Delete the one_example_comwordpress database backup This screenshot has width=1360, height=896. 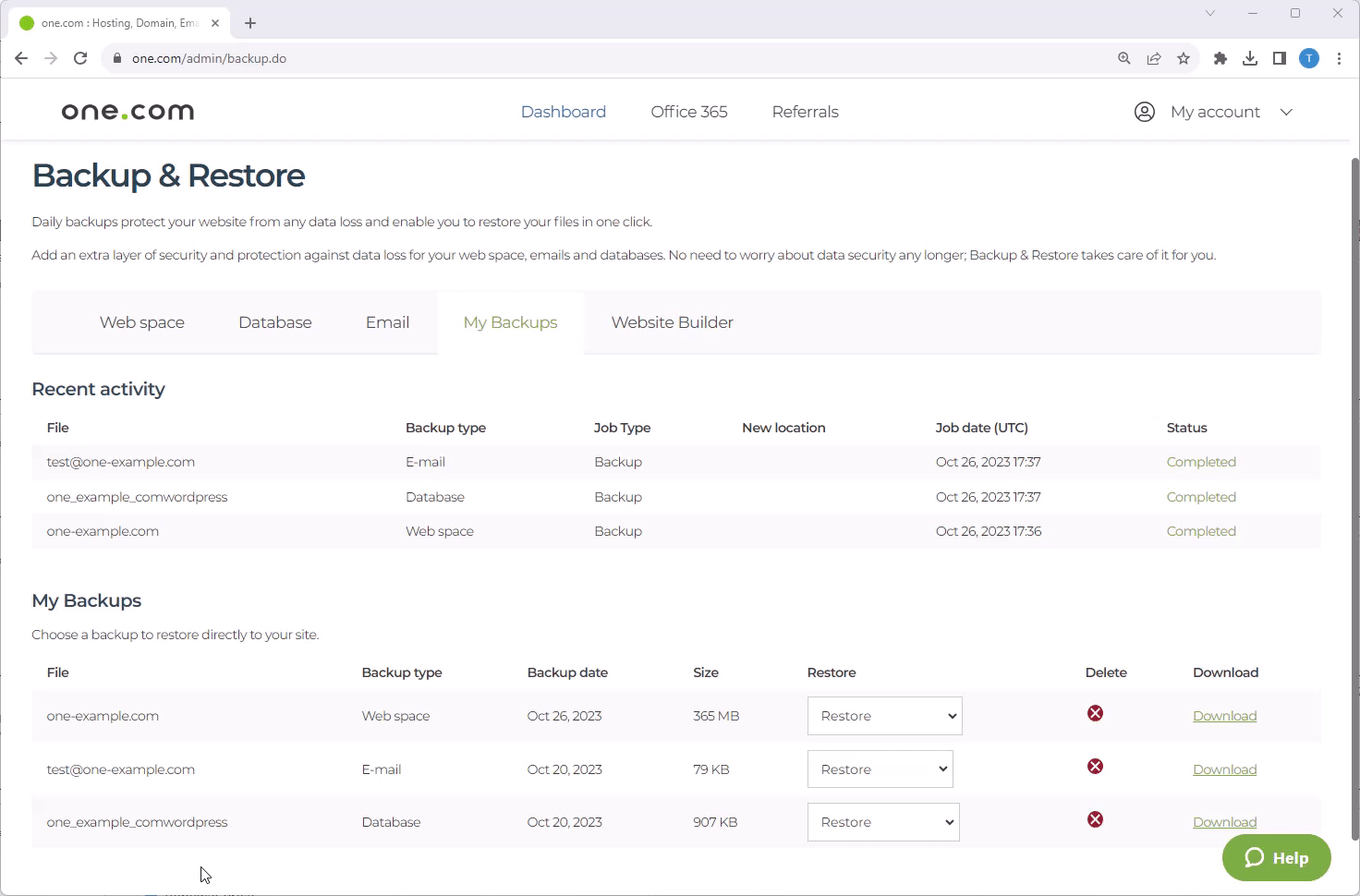tap(1095, 819)
